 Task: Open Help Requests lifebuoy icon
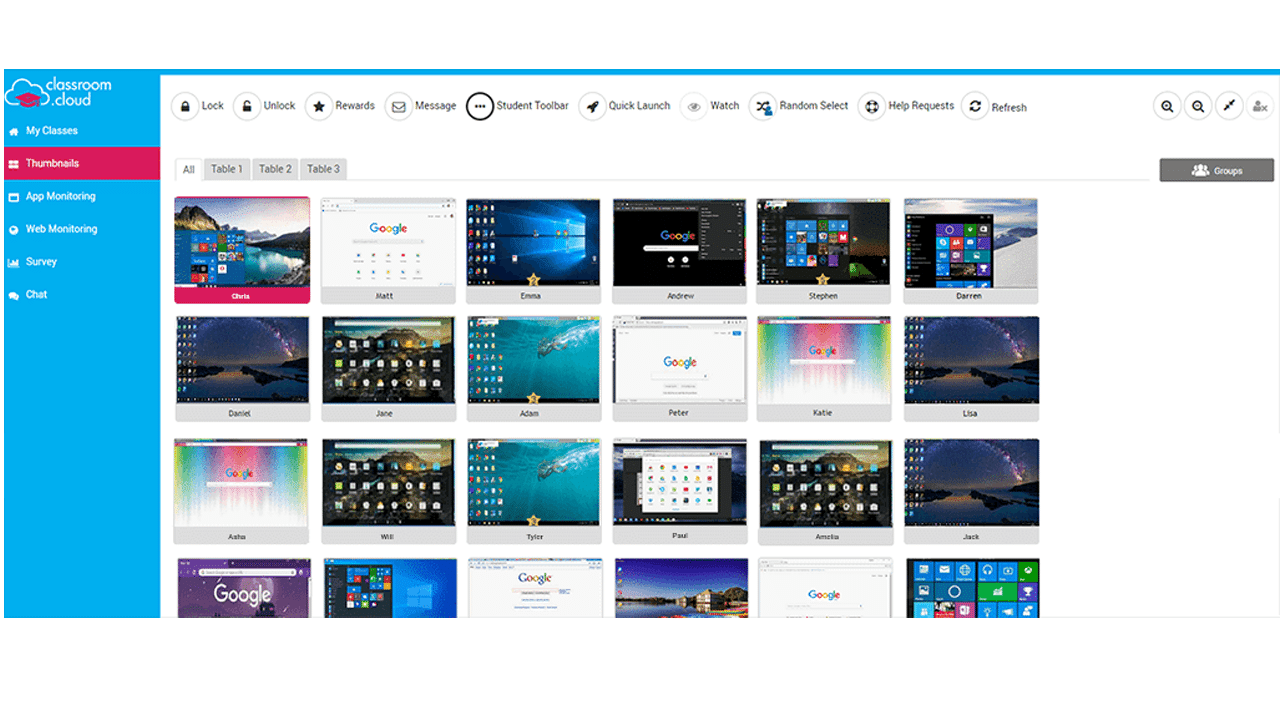click(872, 106)
